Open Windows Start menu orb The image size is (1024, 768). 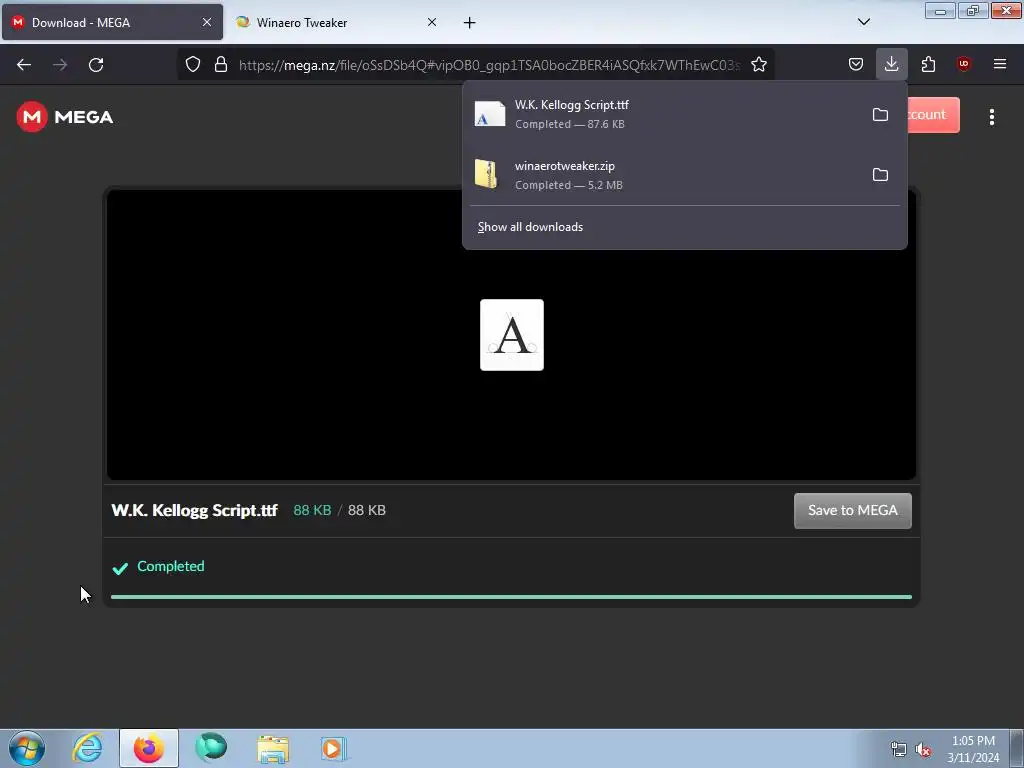[27, 748]
